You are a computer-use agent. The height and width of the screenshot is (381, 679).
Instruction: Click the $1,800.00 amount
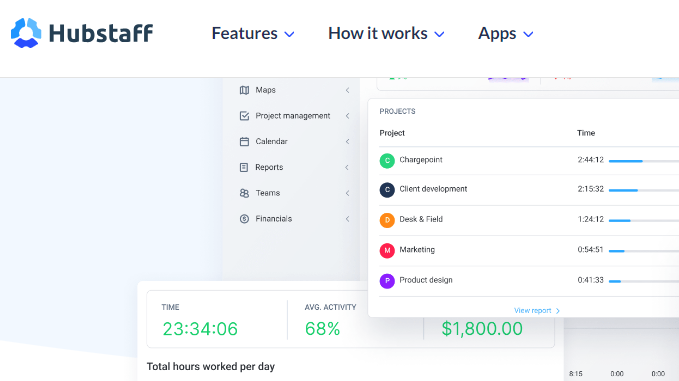click(x=482, y=329)
